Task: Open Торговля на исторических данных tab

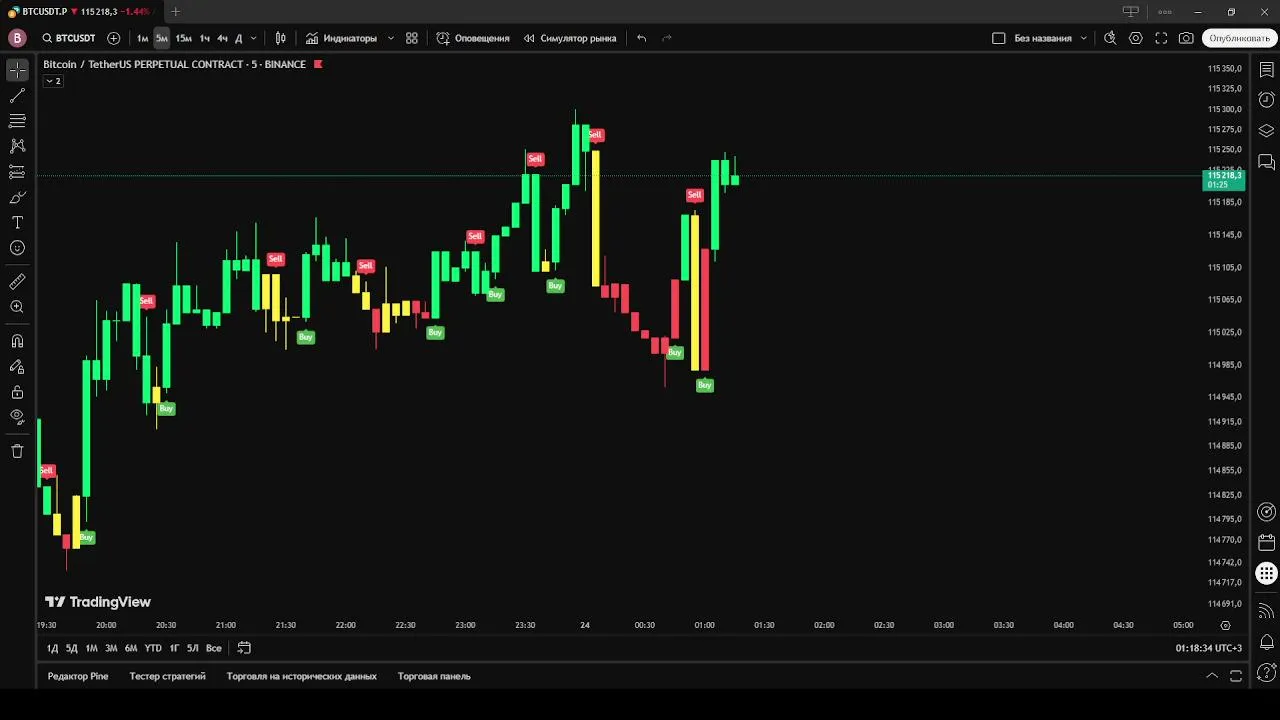Action: pyautogui.click(x=302, y=676)
